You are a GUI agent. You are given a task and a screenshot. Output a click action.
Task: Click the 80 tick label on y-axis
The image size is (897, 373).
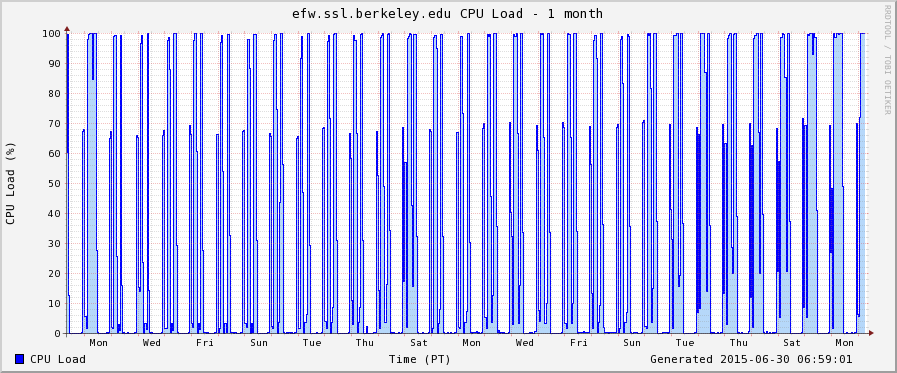click(x=53, y=93)
